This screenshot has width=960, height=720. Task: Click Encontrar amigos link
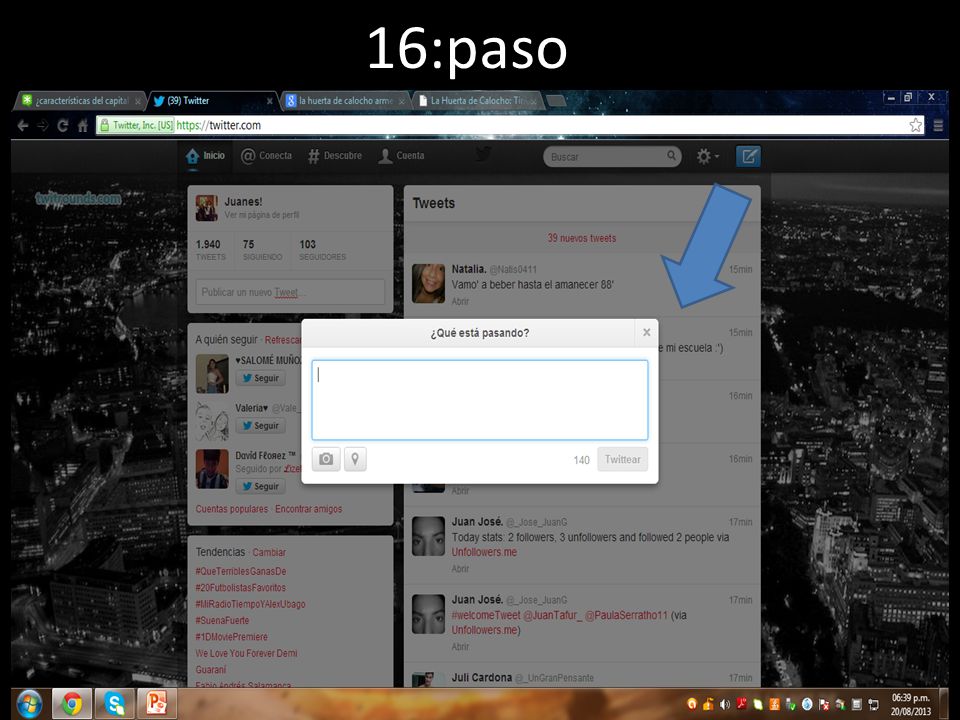309,509
